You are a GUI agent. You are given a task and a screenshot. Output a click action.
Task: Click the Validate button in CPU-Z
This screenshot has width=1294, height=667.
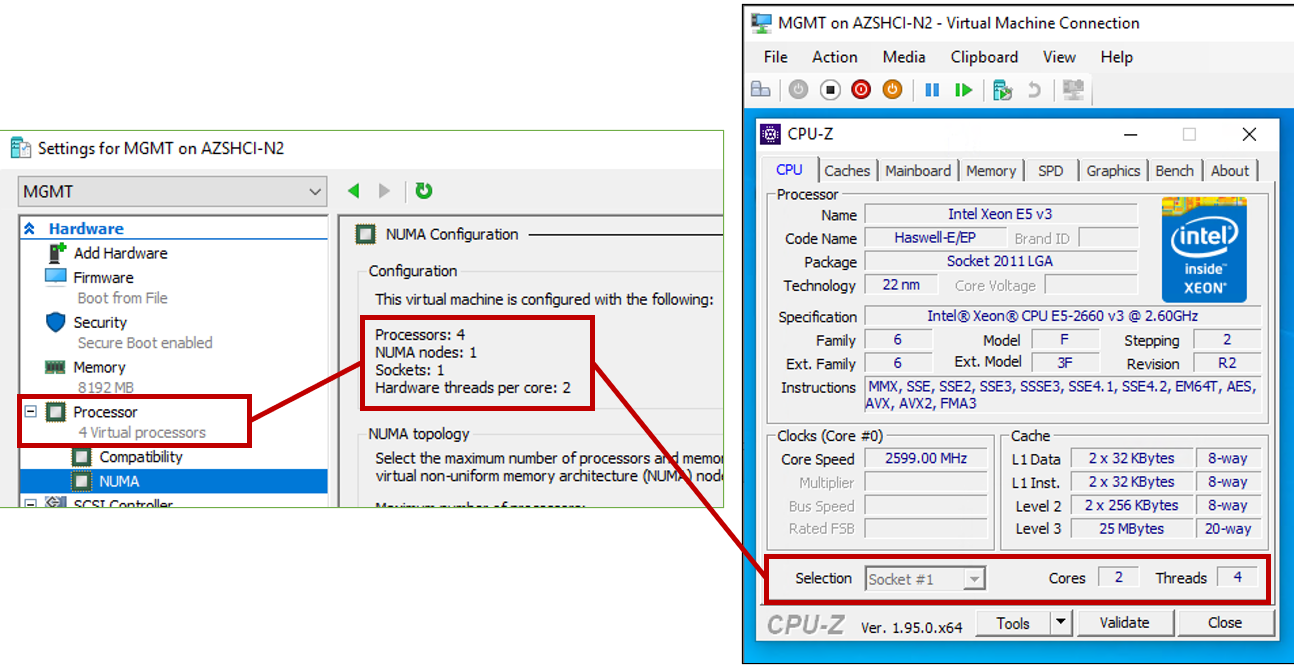1124,623
